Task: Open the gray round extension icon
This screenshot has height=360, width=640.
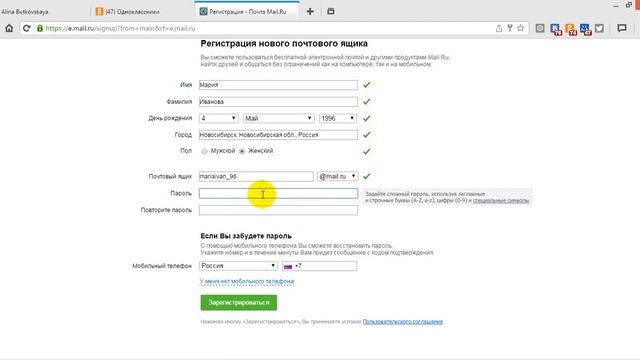Action: point(540,28)
